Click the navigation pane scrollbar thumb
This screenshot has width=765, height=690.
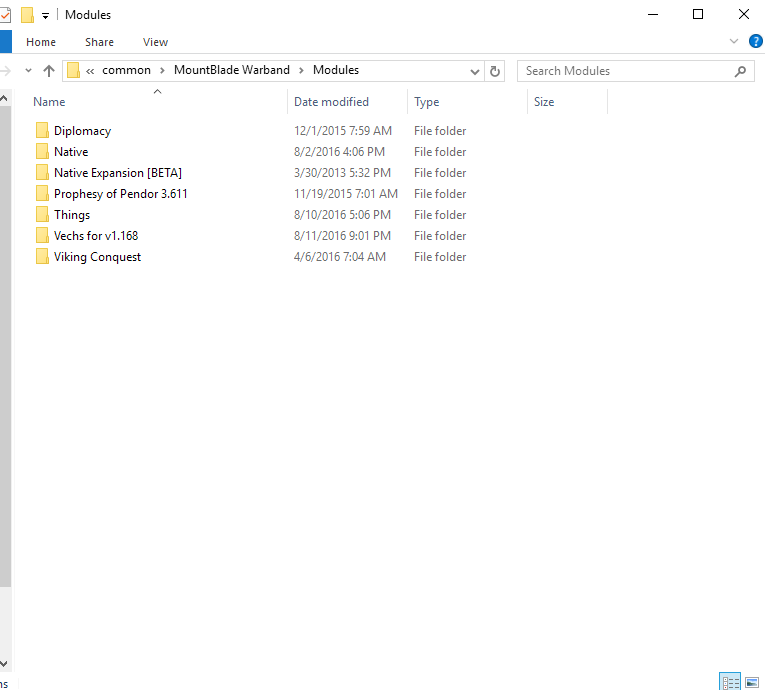click(x=5, y=346)
